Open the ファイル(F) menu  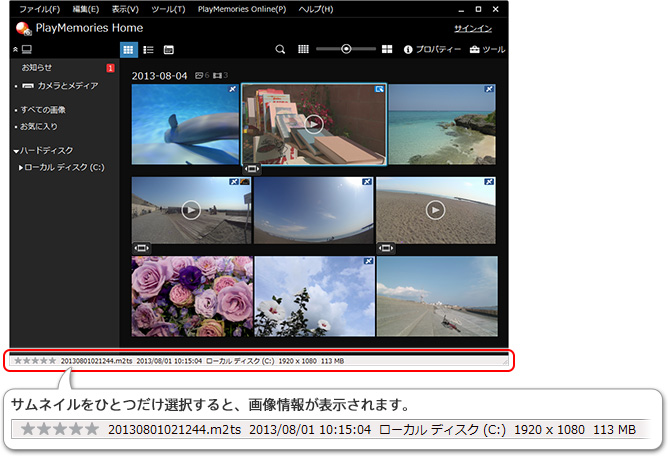[x=39, y=9]
